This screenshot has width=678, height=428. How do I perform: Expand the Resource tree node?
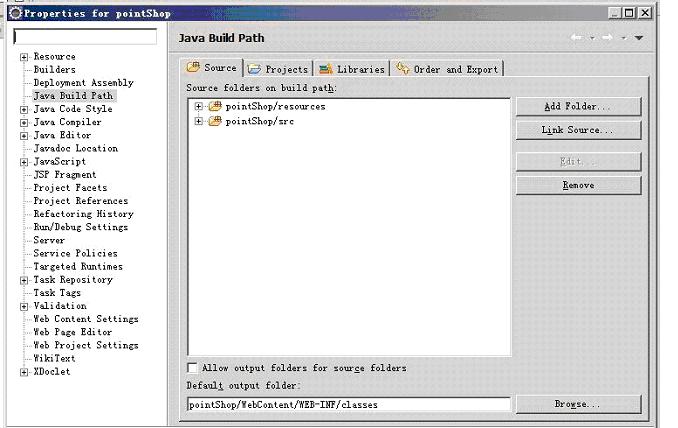tap(24, 57)
